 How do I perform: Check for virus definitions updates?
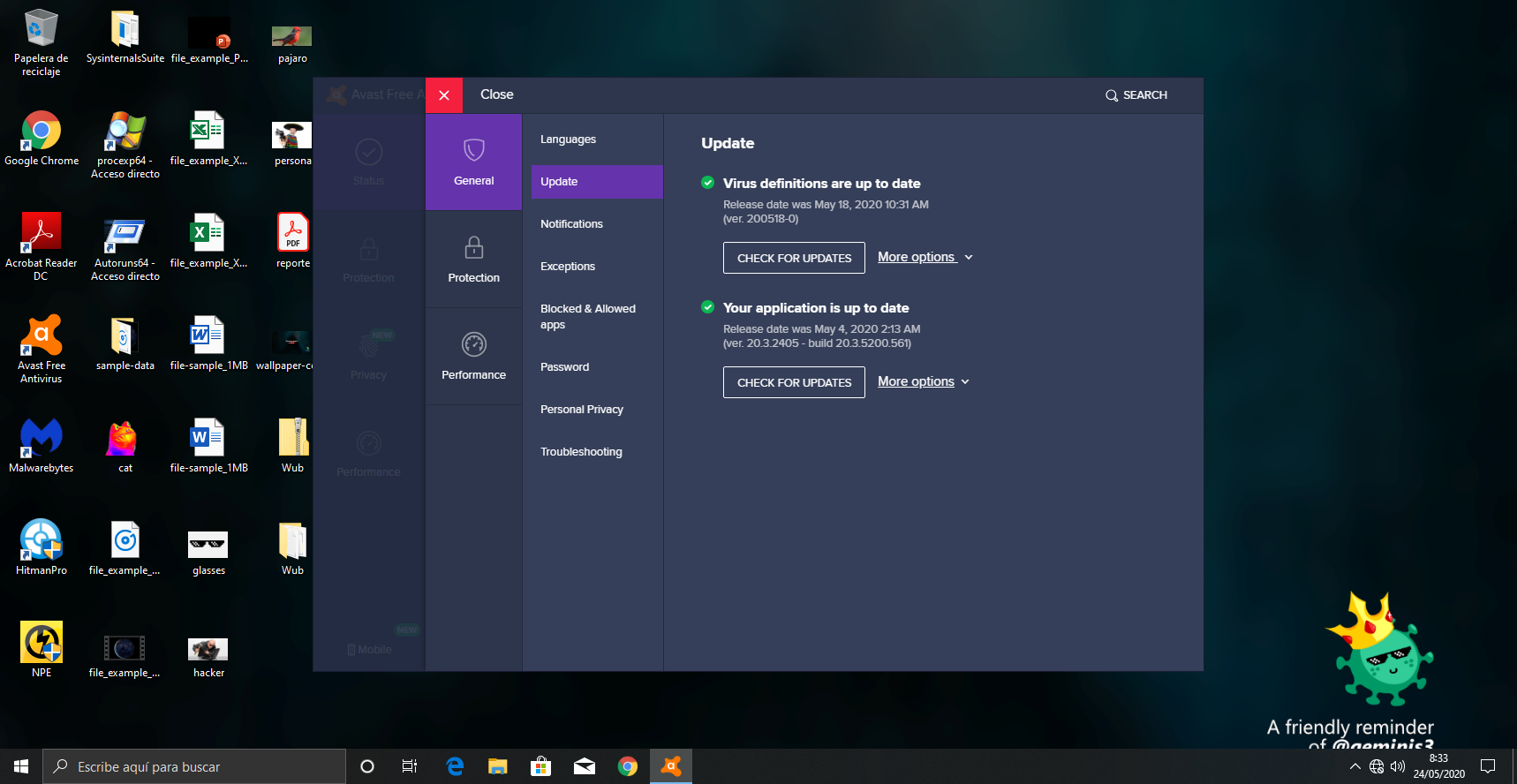[x=794, y=258]
